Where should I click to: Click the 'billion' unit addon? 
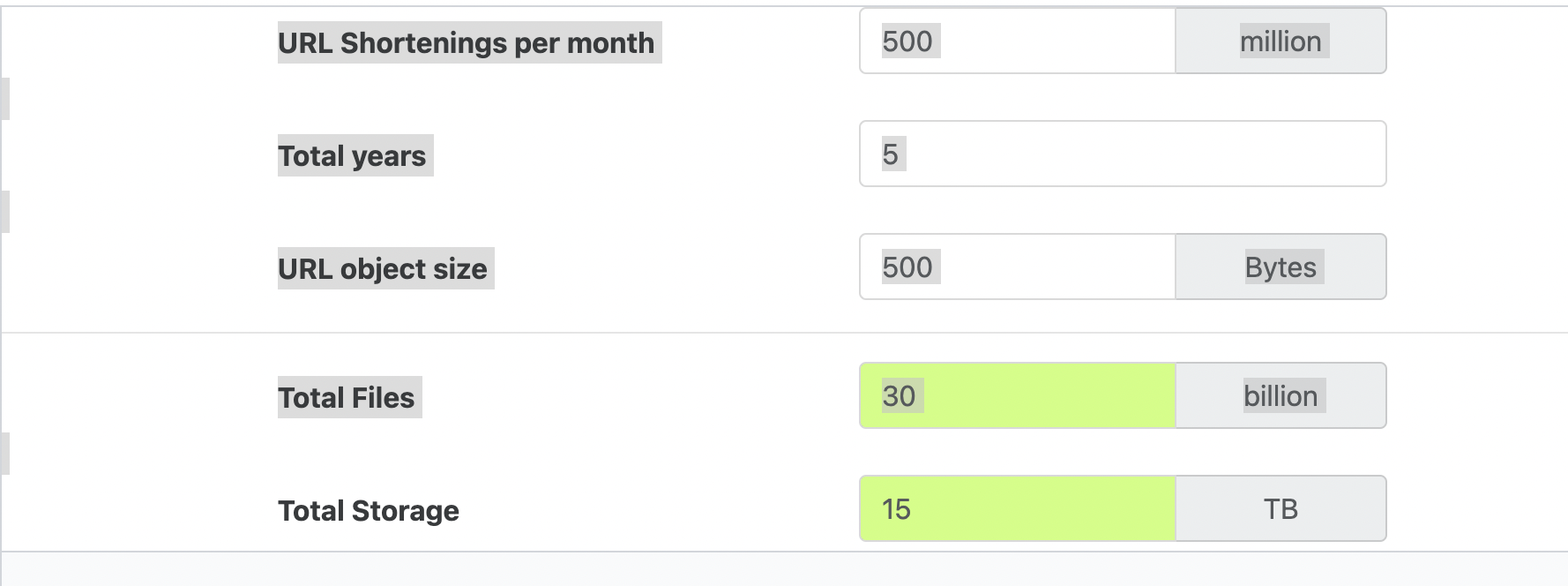1281,396
